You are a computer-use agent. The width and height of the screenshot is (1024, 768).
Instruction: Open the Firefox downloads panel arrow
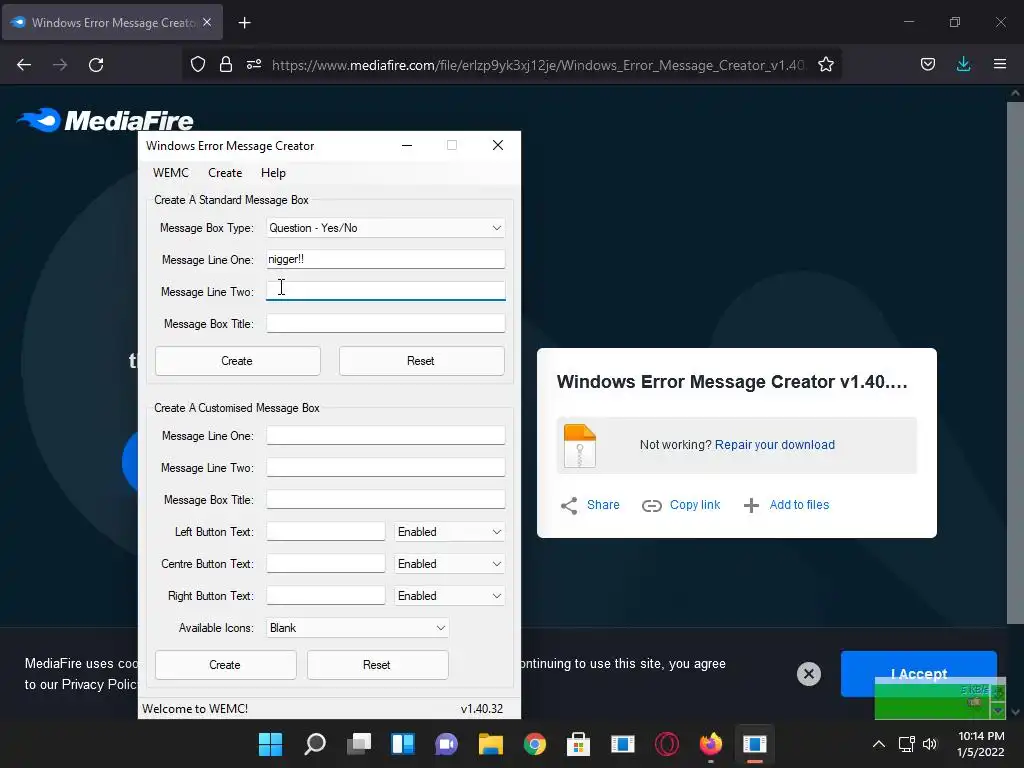click(x=963, y=64)
